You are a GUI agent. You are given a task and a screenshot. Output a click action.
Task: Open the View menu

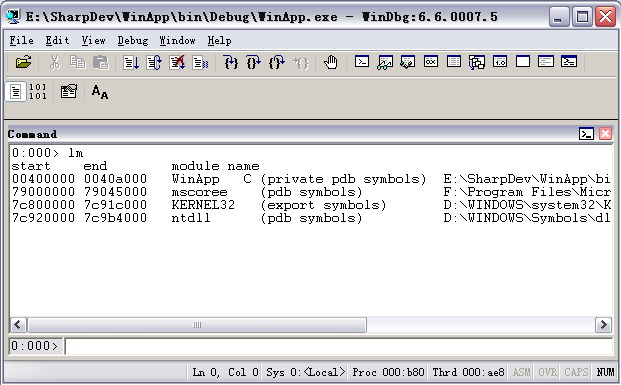pos(93,40)
